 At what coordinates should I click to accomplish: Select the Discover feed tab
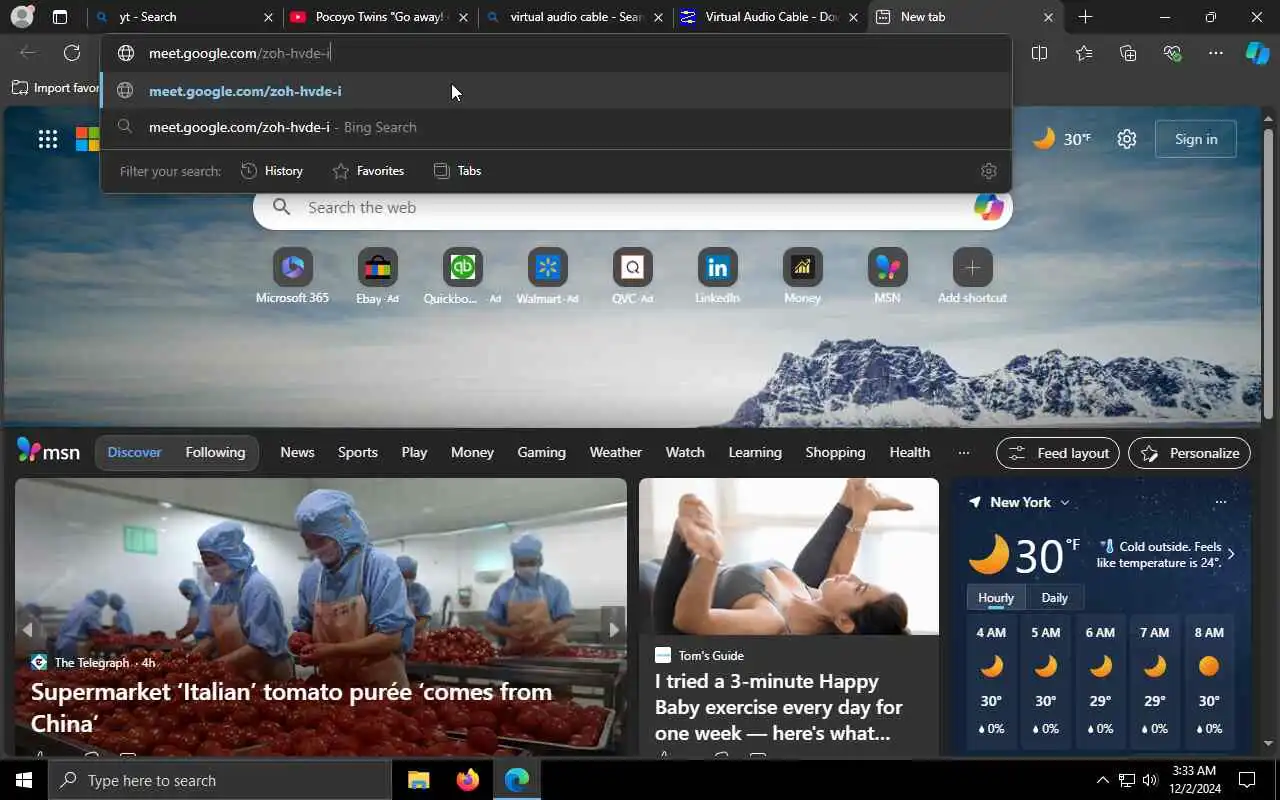[134, 453]
